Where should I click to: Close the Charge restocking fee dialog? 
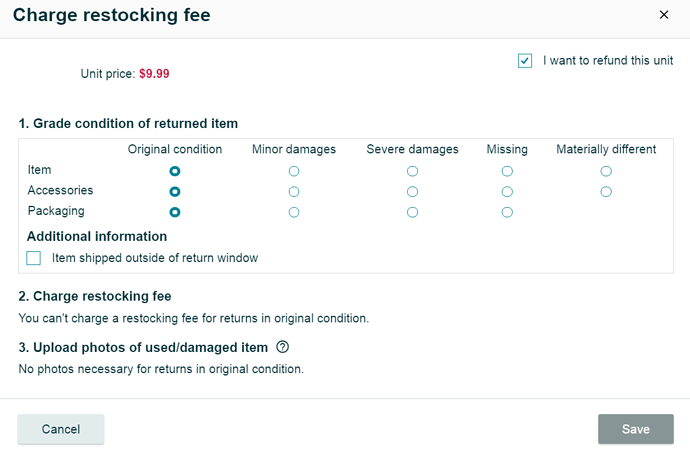tap(664, 15)
